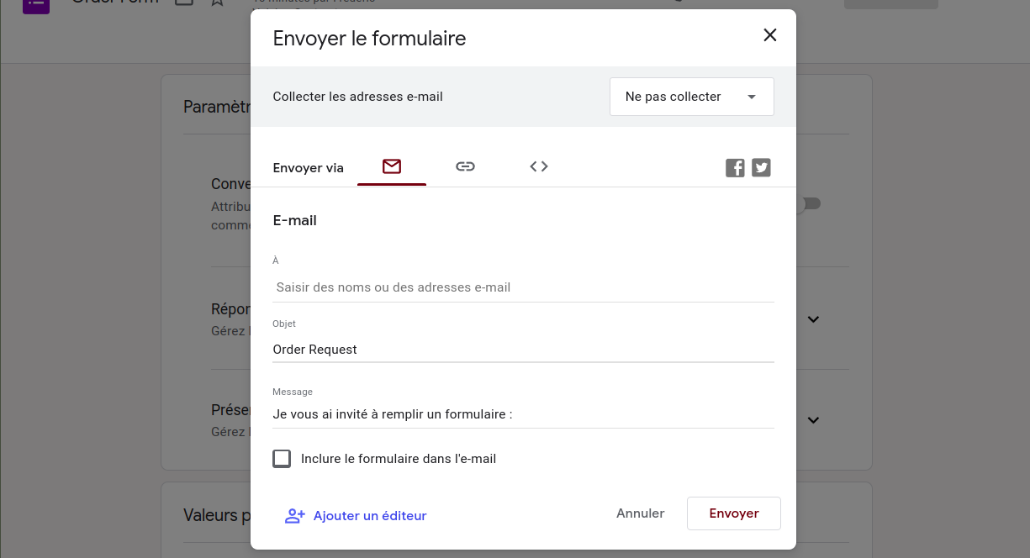
Task: Click the move to folder icon
Action: click(x=184, y=3)
